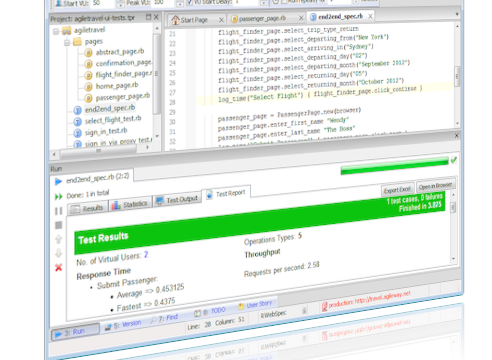This screenshot has height=360, width=492.
Task: Click the Export Excel button
Action: [x=398, y=190]
